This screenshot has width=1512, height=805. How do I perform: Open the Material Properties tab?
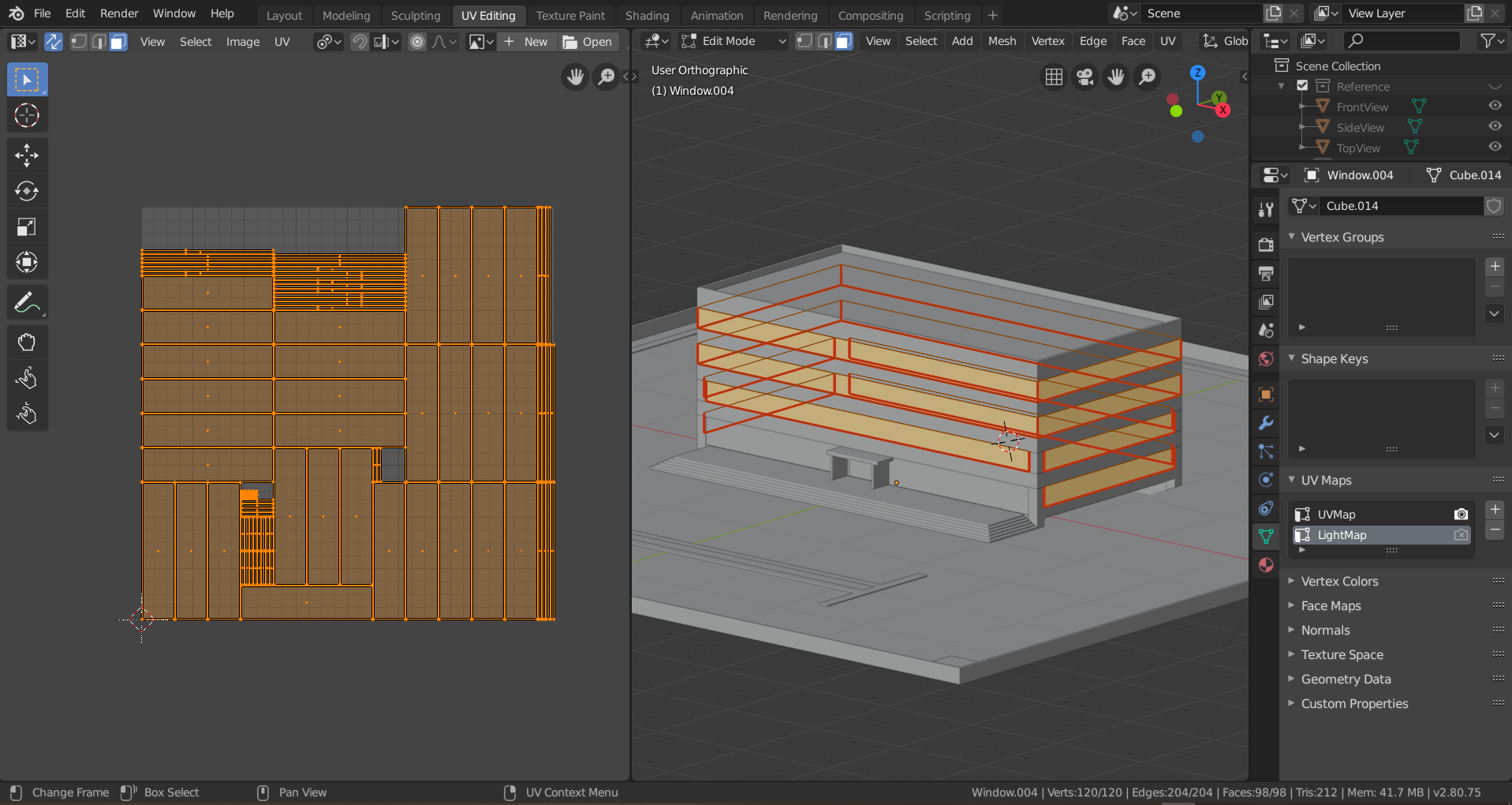click(x=1266, y=565)
